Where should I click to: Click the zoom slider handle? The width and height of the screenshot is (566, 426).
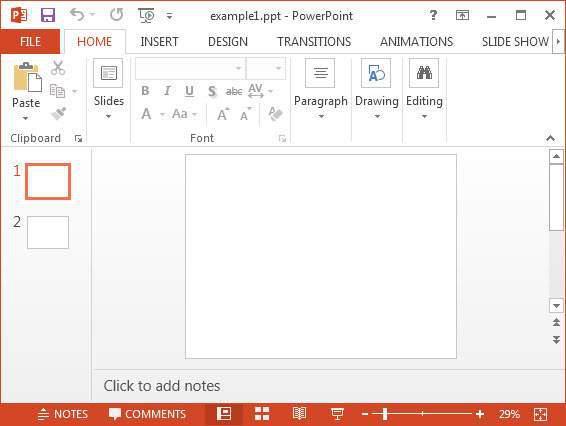coord(385,414)
